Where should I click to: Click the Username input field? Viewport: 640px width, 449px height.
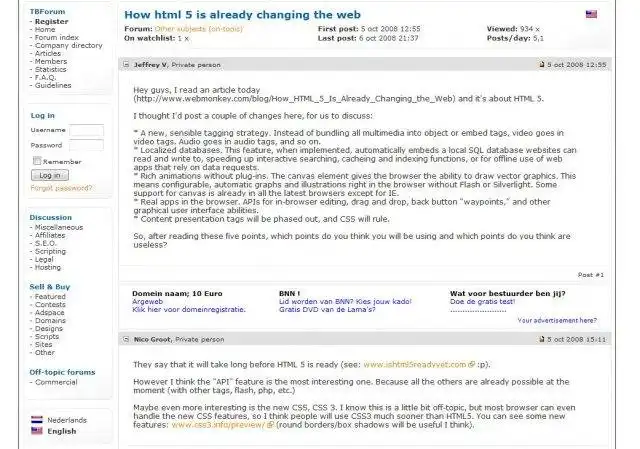86,130
